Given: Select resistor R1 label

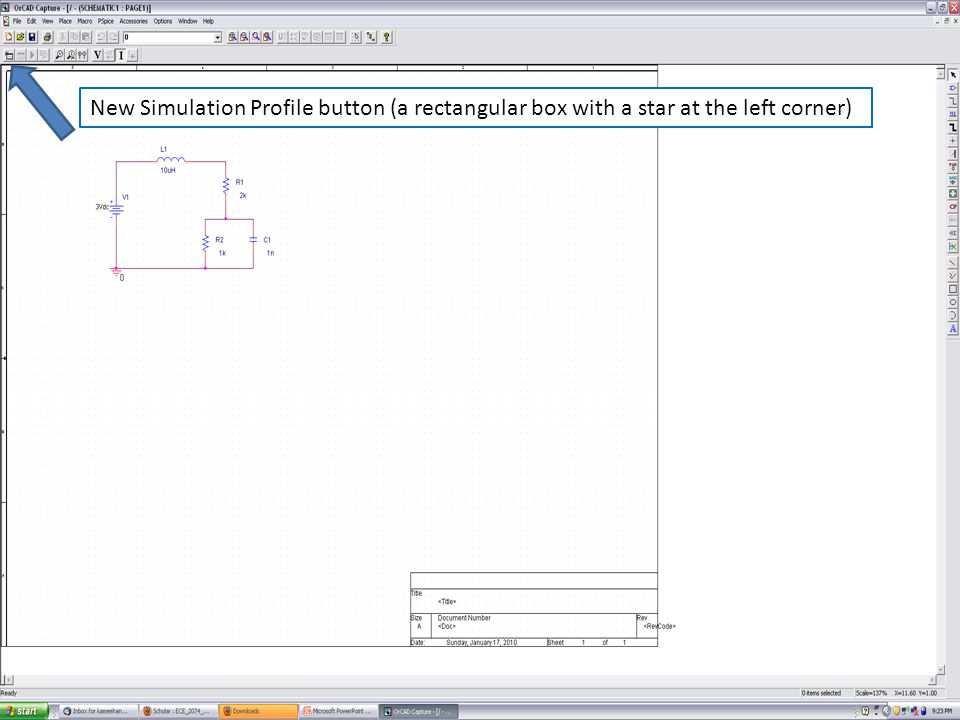Looking at the screenshot, I should [239, 182].
